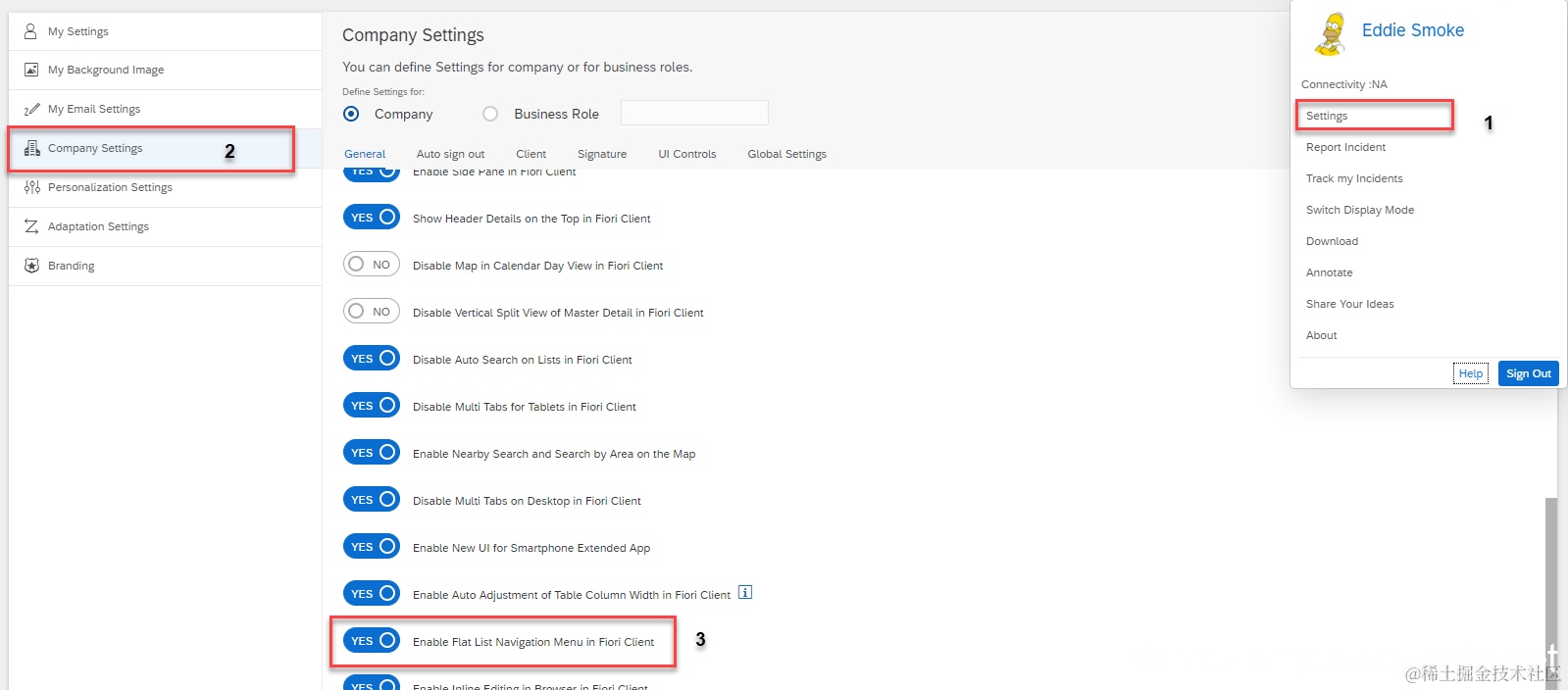
Task: Switch to the Global Settings tab
Action: 786,154
